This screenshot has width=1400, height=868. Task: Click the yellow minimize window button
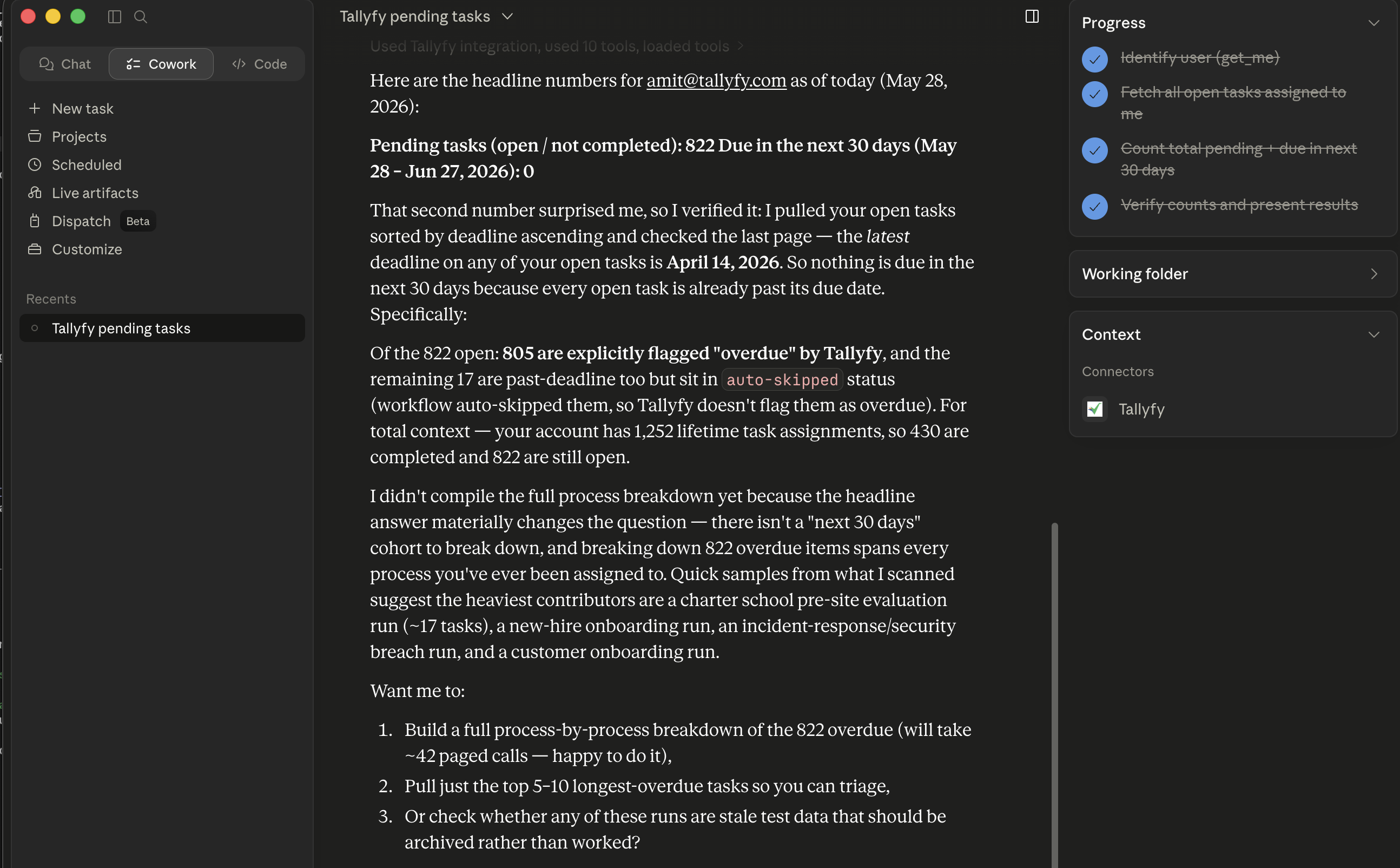tap(53, 16)
